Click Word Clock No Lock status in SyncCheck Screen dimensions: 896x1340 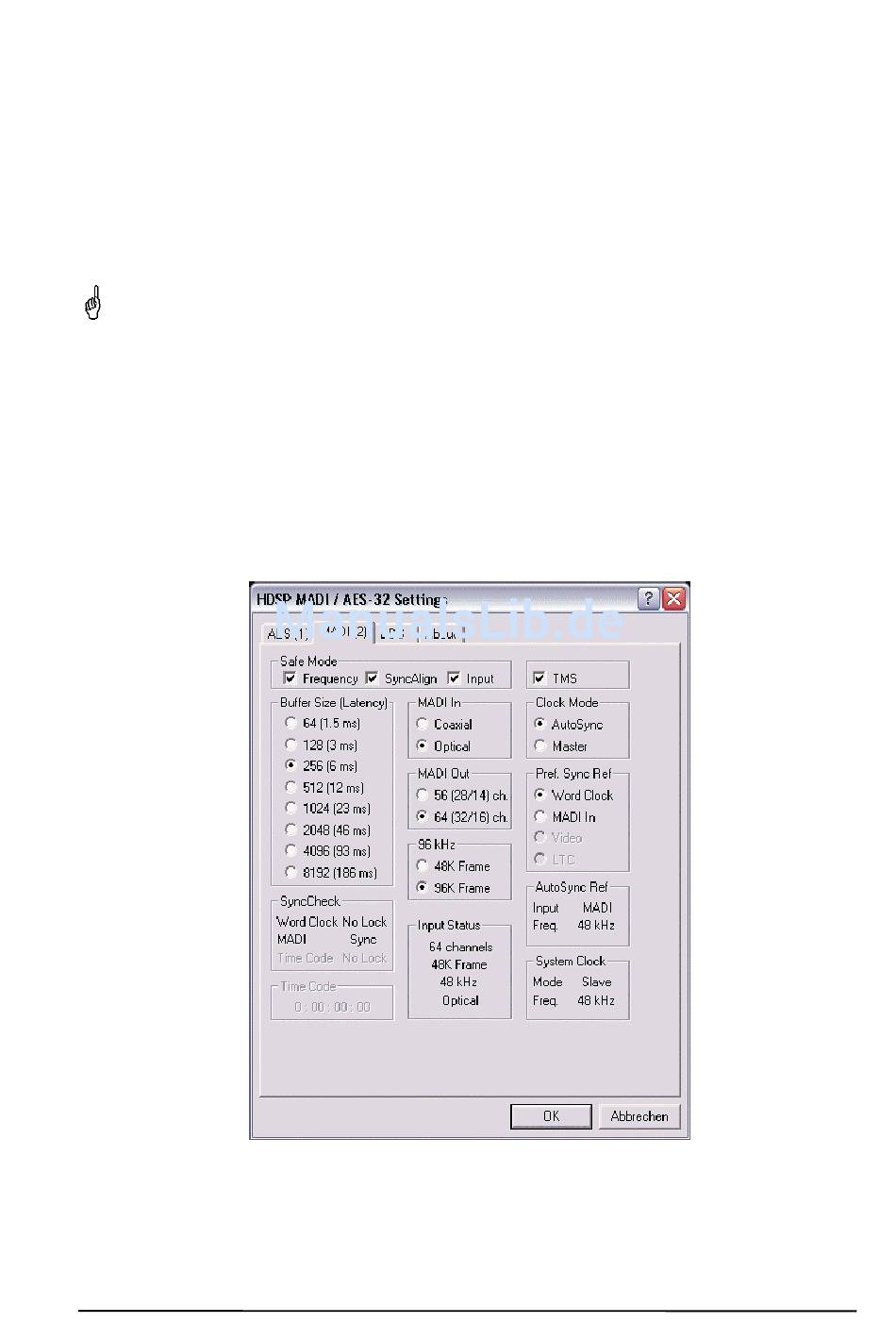(332, 922)
